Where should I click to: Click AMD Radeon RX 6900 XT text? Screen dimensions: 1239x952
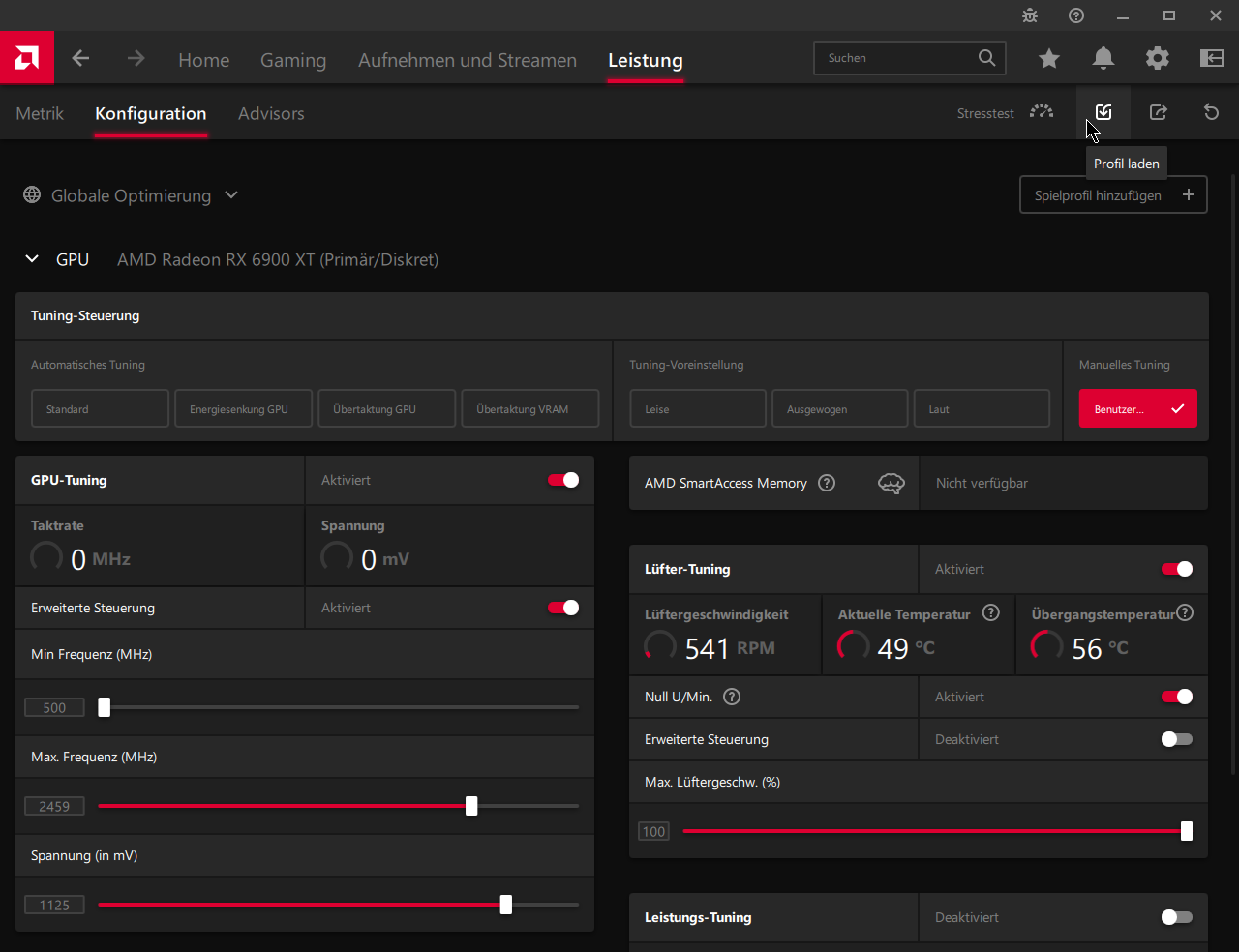point(278,259)
